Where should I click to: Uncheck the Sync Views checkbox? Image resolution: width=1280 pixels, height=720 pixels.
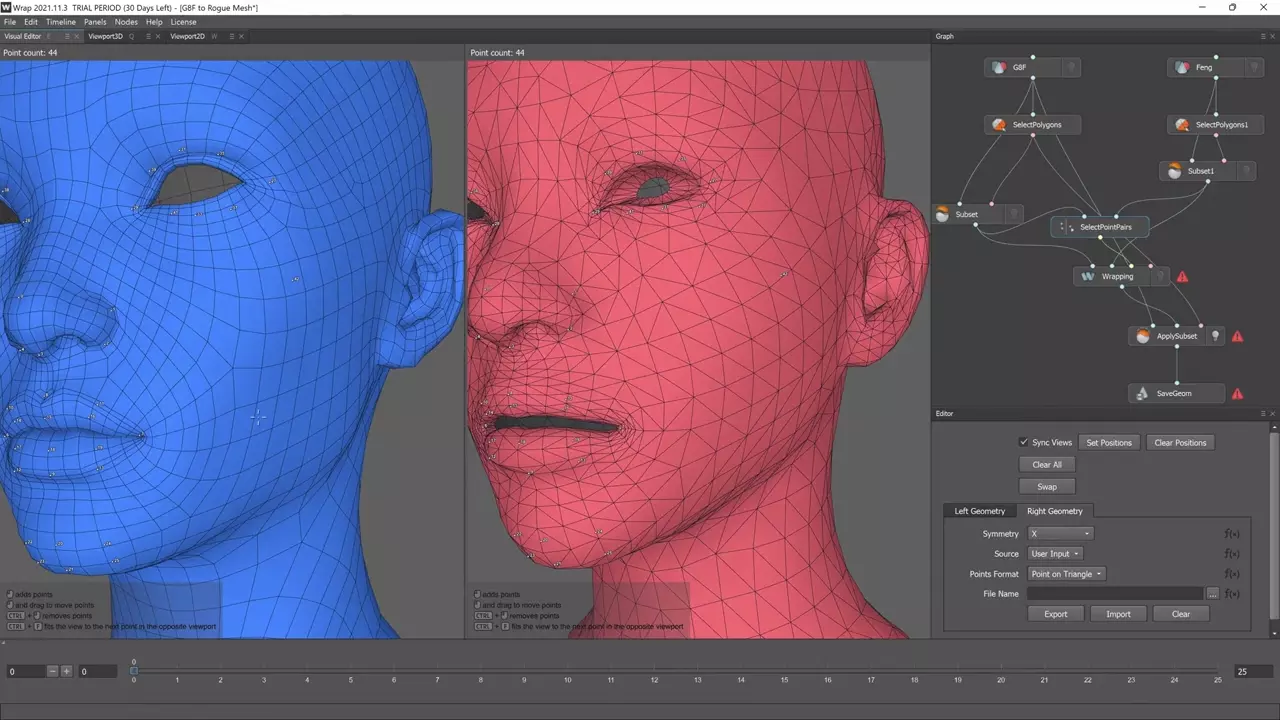(1023, 442)
